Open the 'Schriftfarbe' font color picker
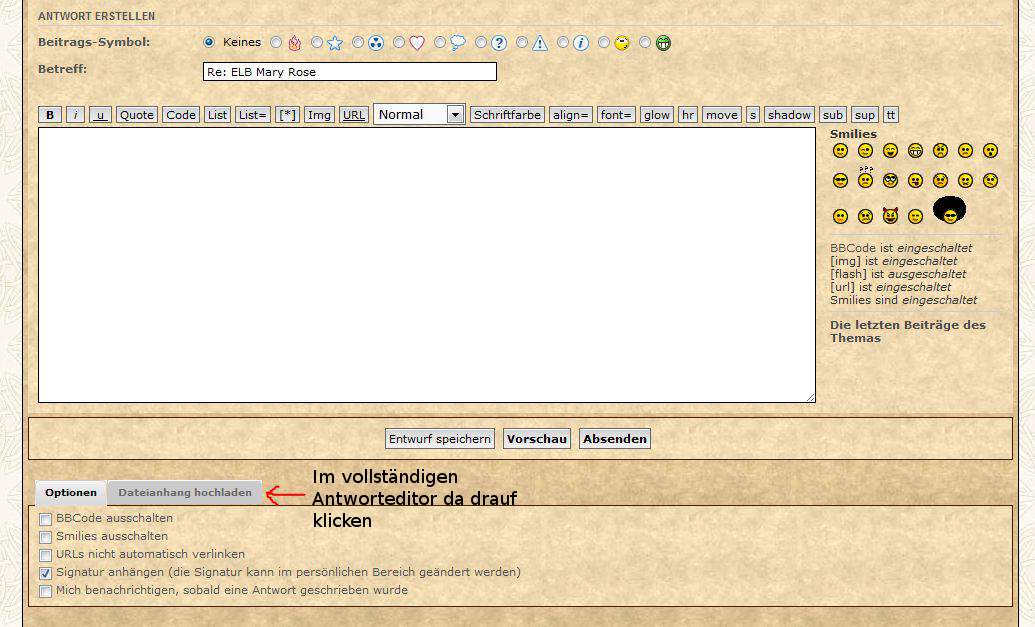 point(507,115)
